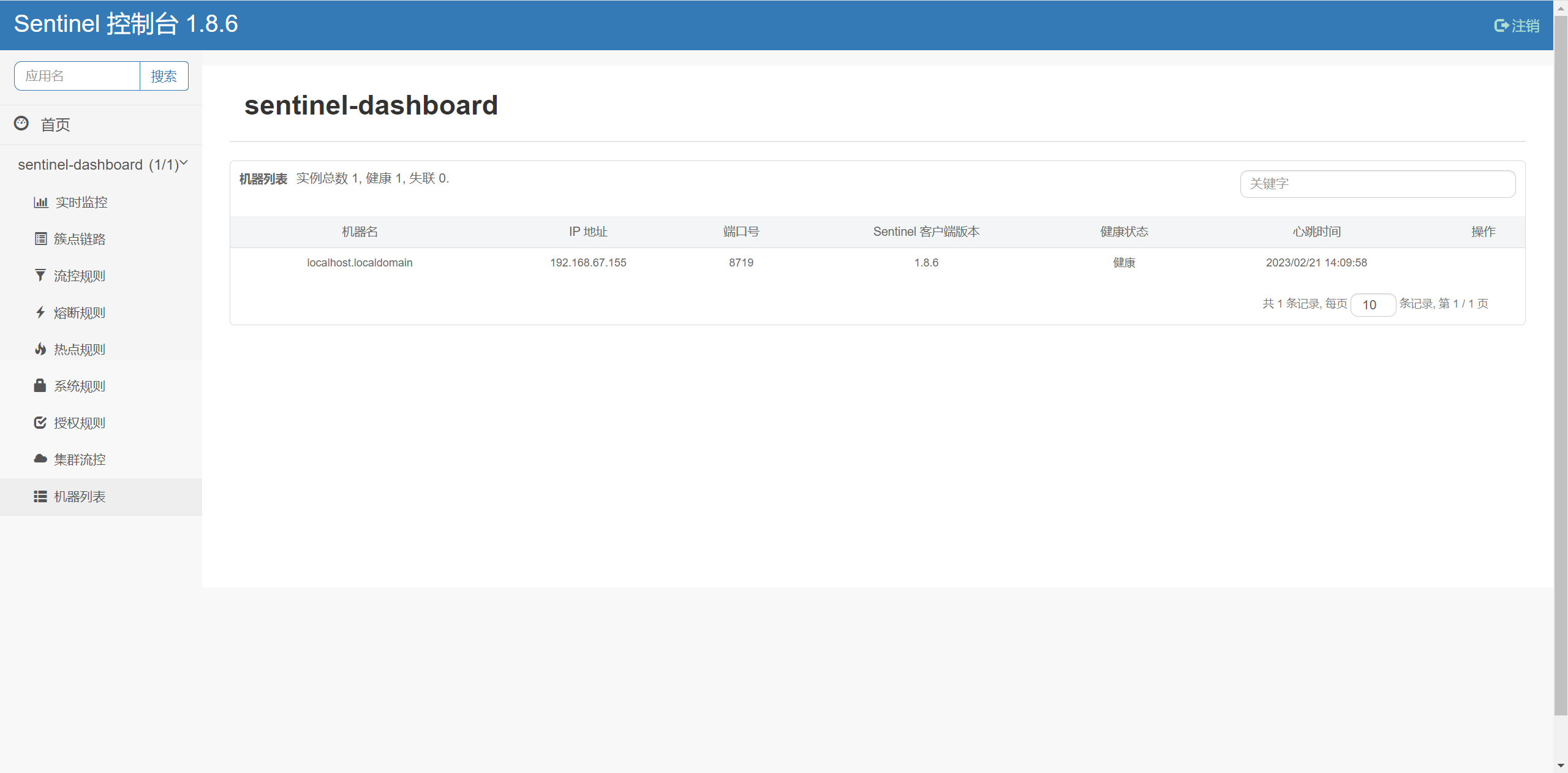This screenshot has height=773, width=1568.
Task: Click the filter funnel icon for 流控规则
Action: [x=40, y=276]
